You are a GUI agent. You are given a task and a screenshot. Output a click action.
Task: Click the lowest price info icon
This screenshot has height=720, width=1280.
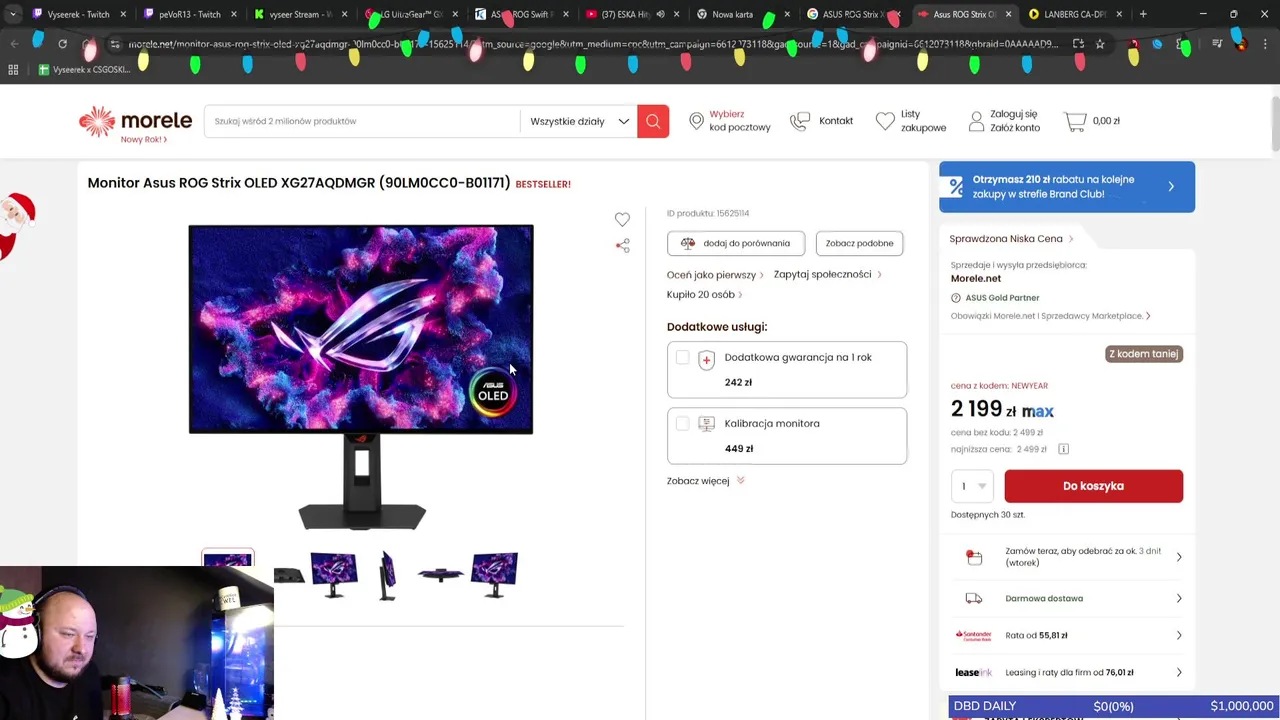click(x=1063, y=449)
